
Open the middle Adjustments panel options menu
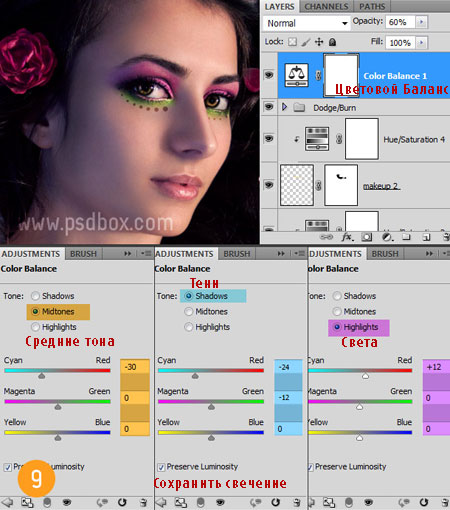point(300,254)
